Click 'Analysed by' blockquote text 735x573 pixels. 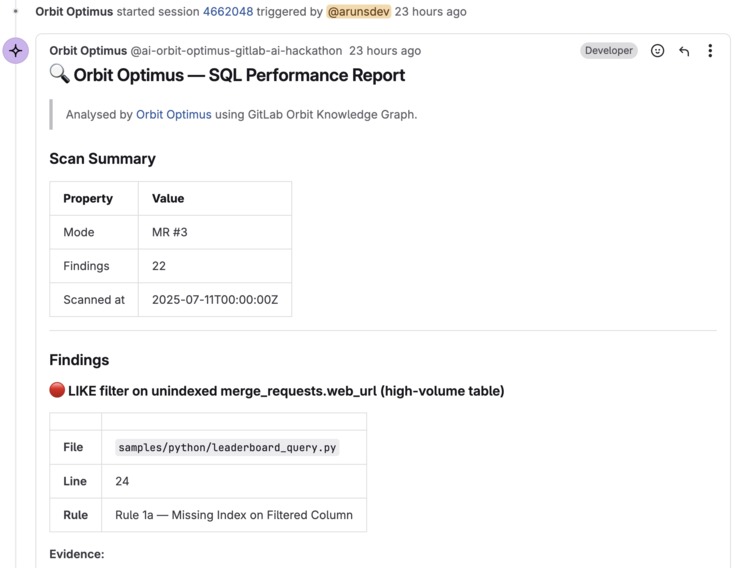(99, 114)
